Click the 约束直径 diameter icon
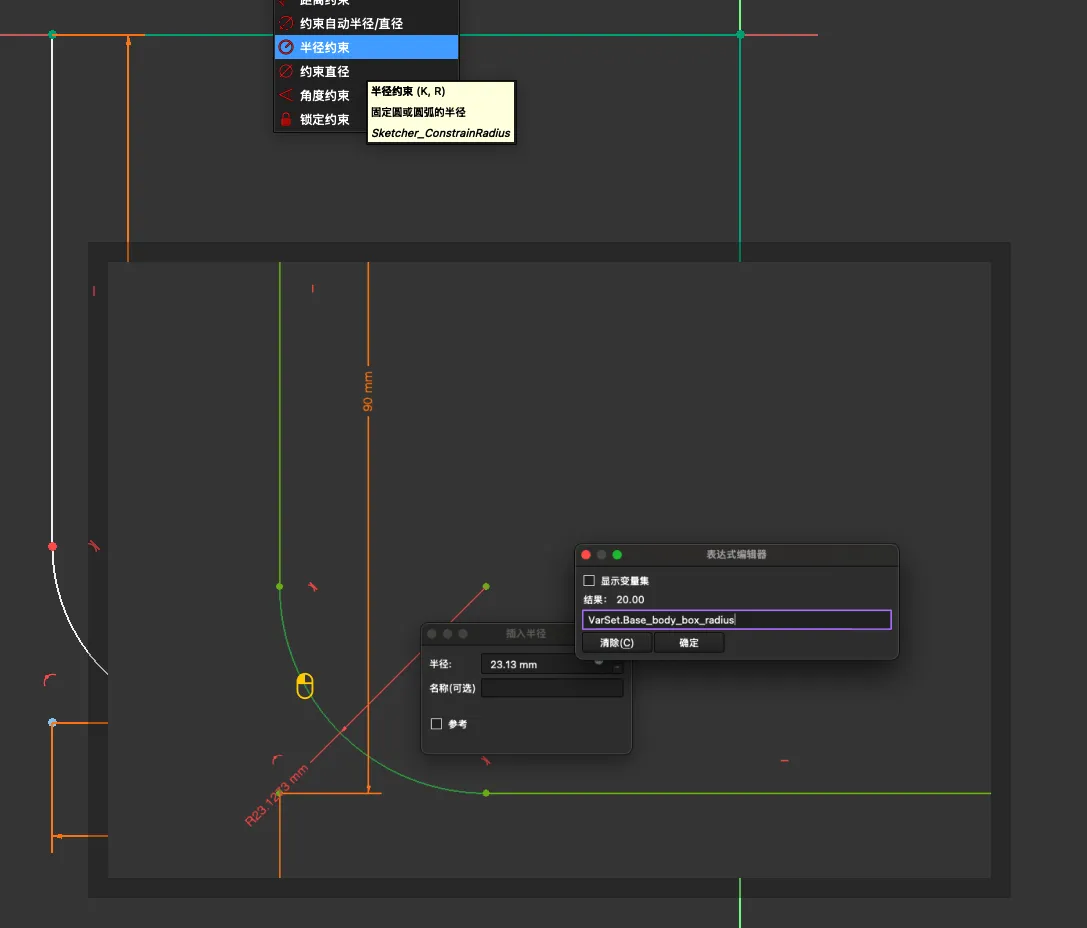Screen dimensions: 1087x928 286,72
